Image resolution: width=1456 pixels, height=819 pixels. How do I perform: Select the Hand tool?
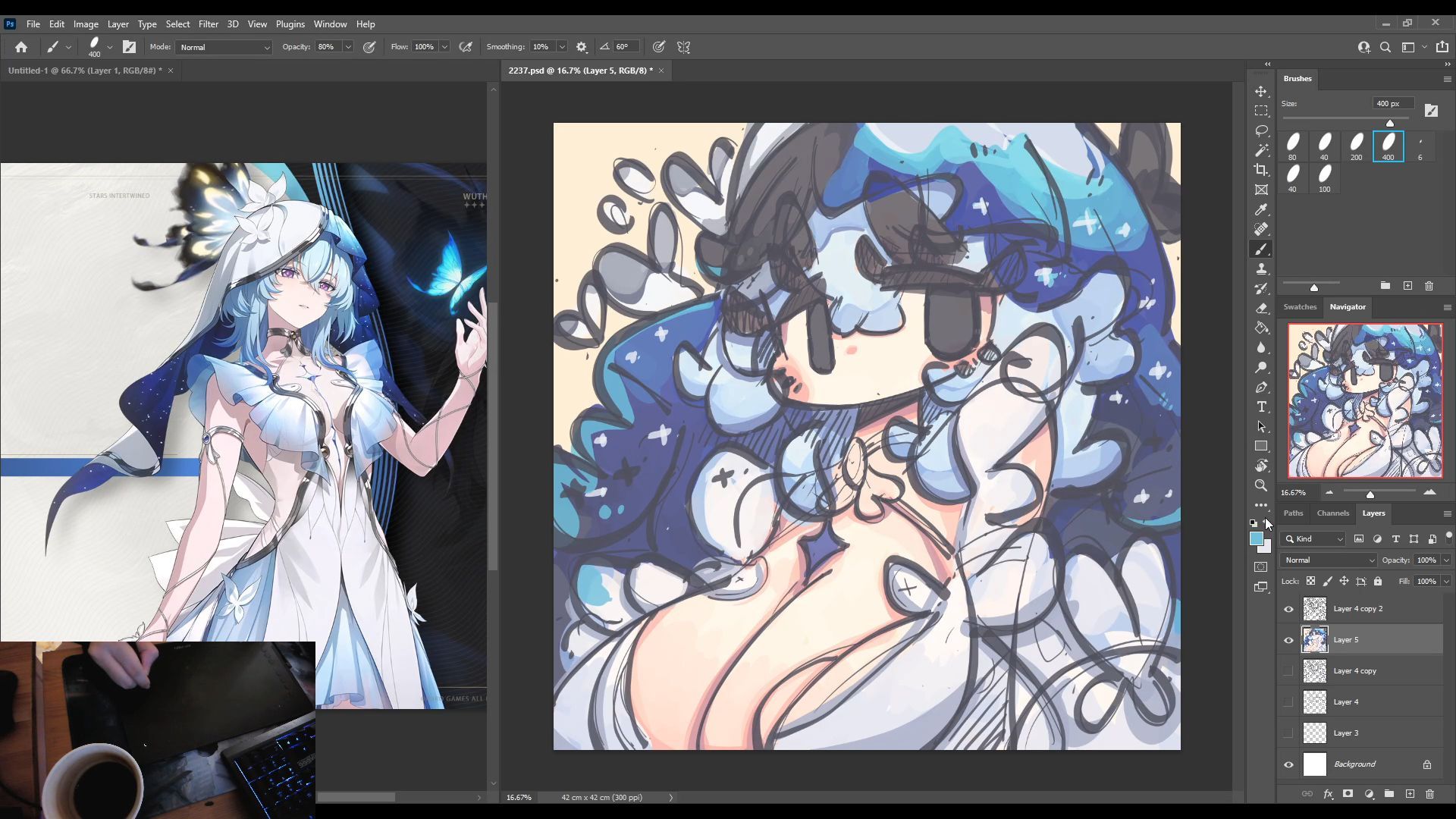pyautogui.click(x=1261, y=466)
